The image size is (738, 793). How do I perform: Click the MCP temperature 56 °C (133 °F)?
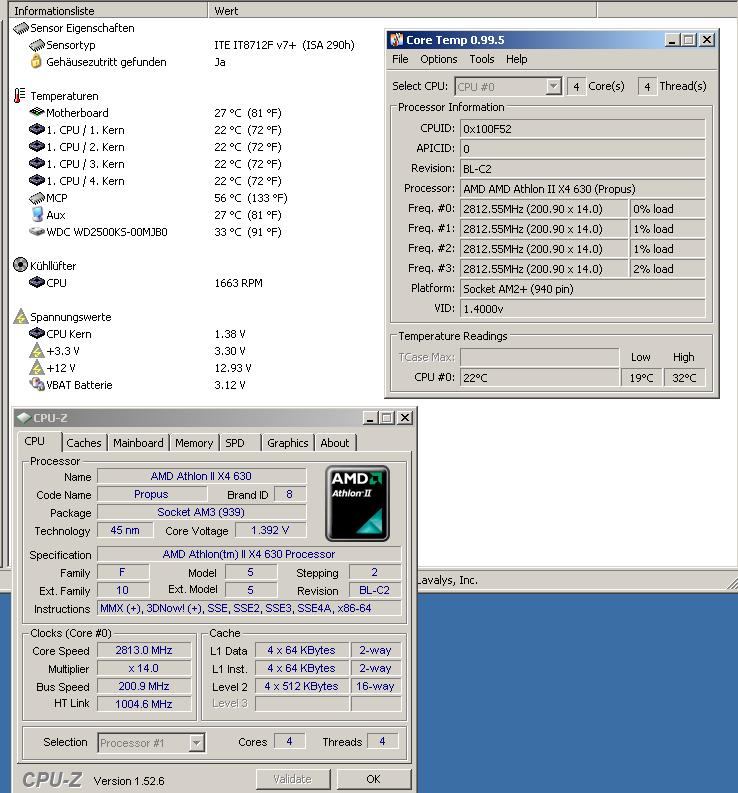250,198
